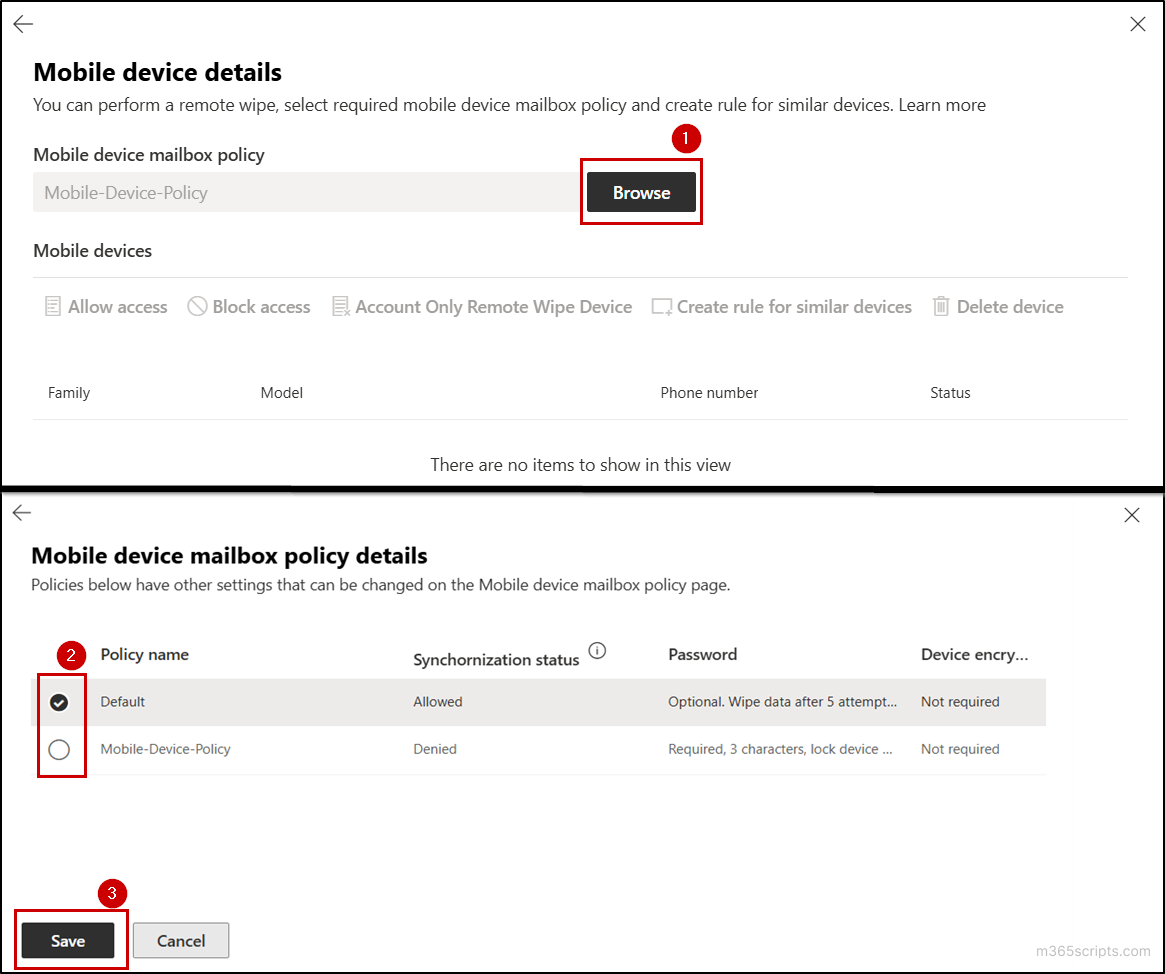Close the Mobile device details panel
The image size is (1165, 974).
[x=1137, y=23]
